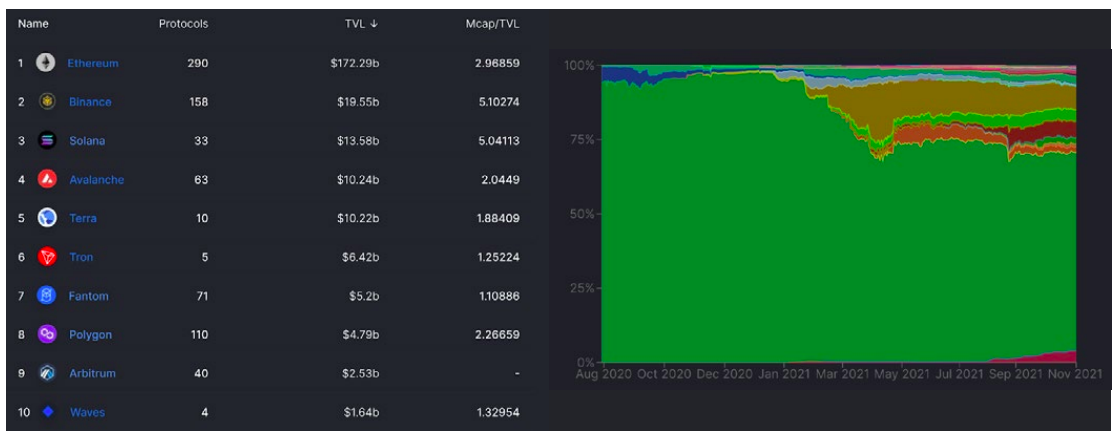Click the Waves chain logo icon
This screenshot has height=438, width=1117.
point(47,412)
